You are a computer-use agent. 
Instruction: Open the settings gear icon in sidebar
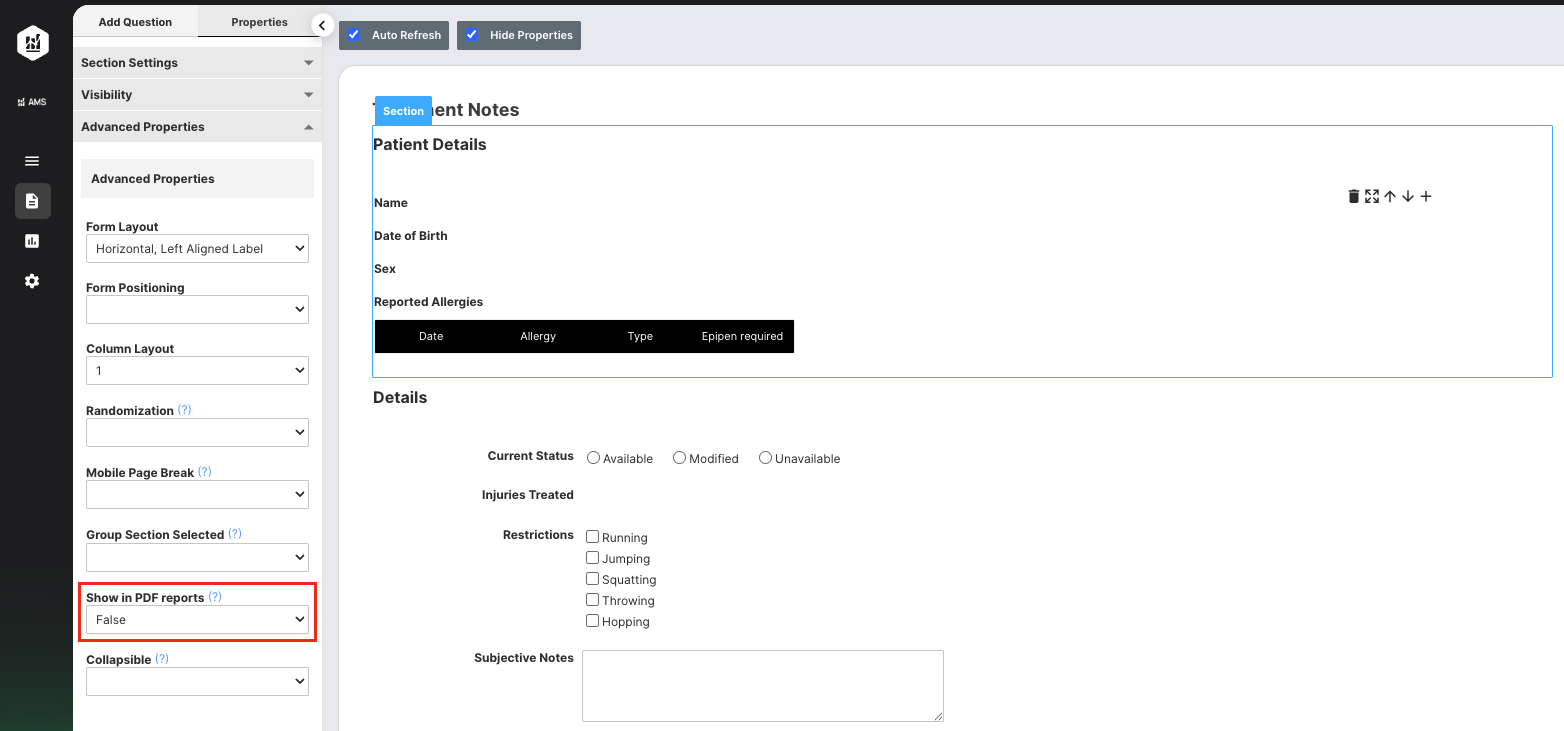(x=32, y=281)
